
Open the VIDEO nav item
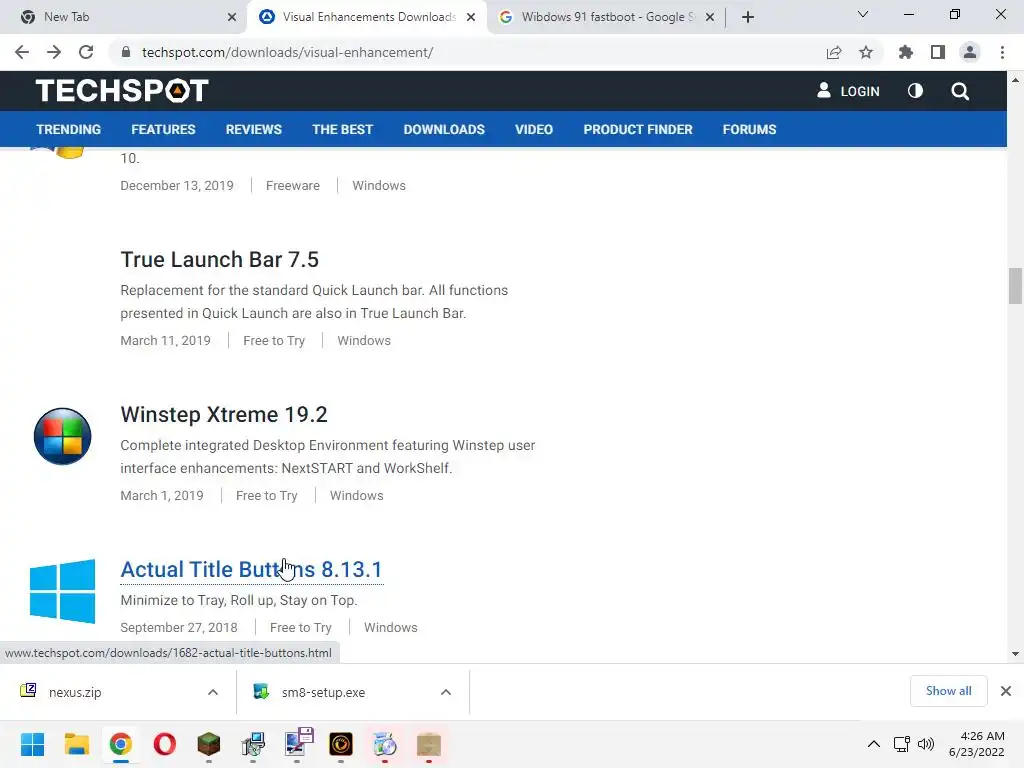pyautogui.click(x=534, y=129)
